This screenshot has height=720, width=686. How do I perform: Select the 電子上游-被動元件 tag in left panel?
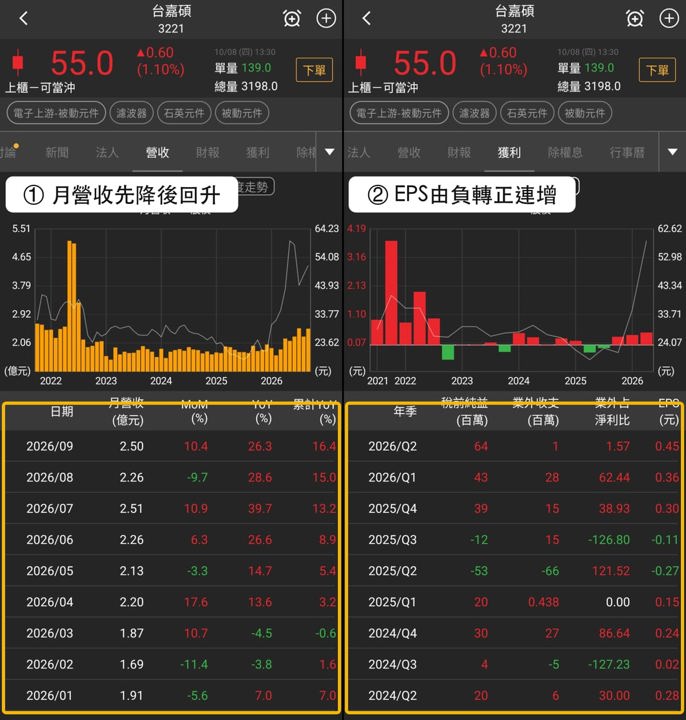pyautogui.click(x=56, y=113)
